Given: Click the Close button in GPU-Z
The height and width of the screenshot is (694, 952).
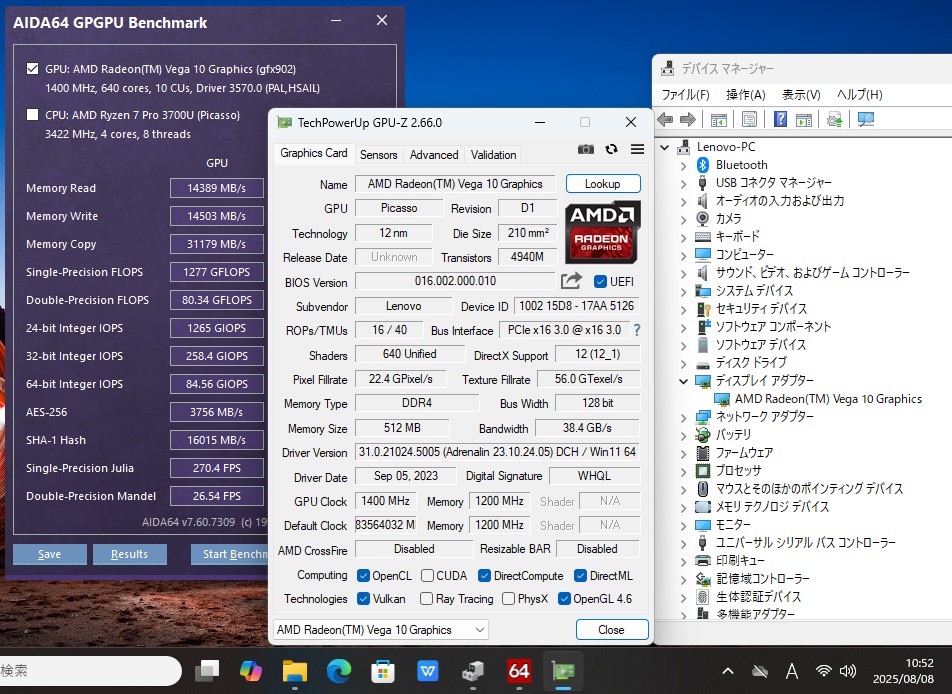Looking at the screenshot, I should pos(611,630).
